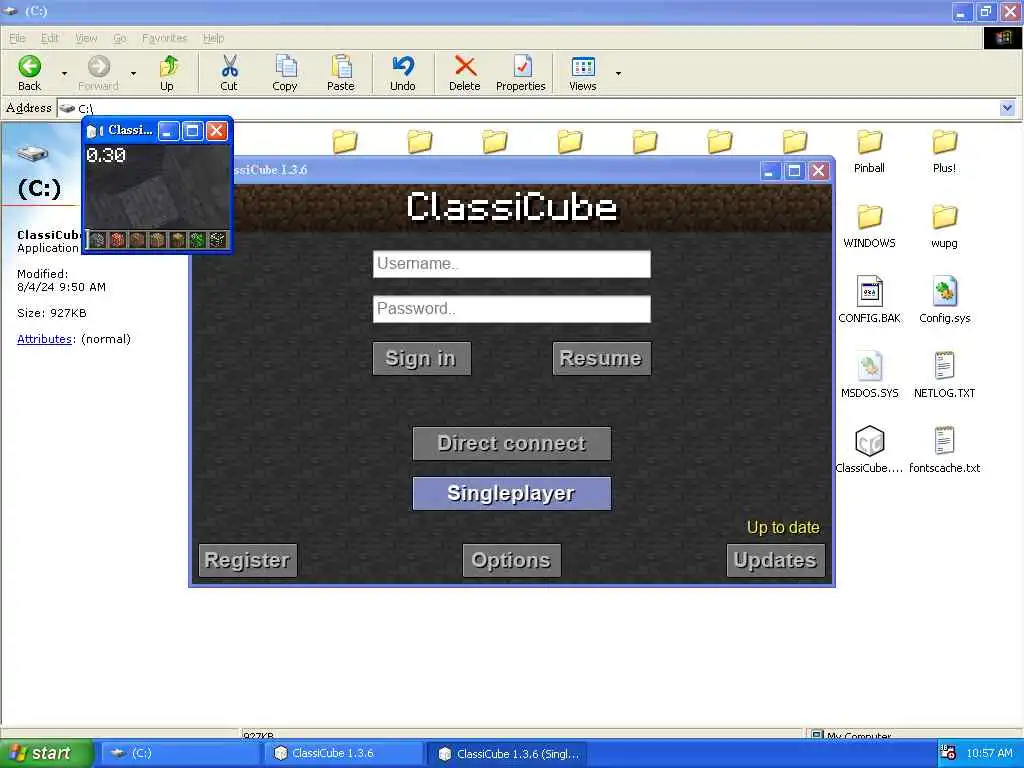Click the Paste clipboard icon
The image size is (1024, 768).
(342, 66)
